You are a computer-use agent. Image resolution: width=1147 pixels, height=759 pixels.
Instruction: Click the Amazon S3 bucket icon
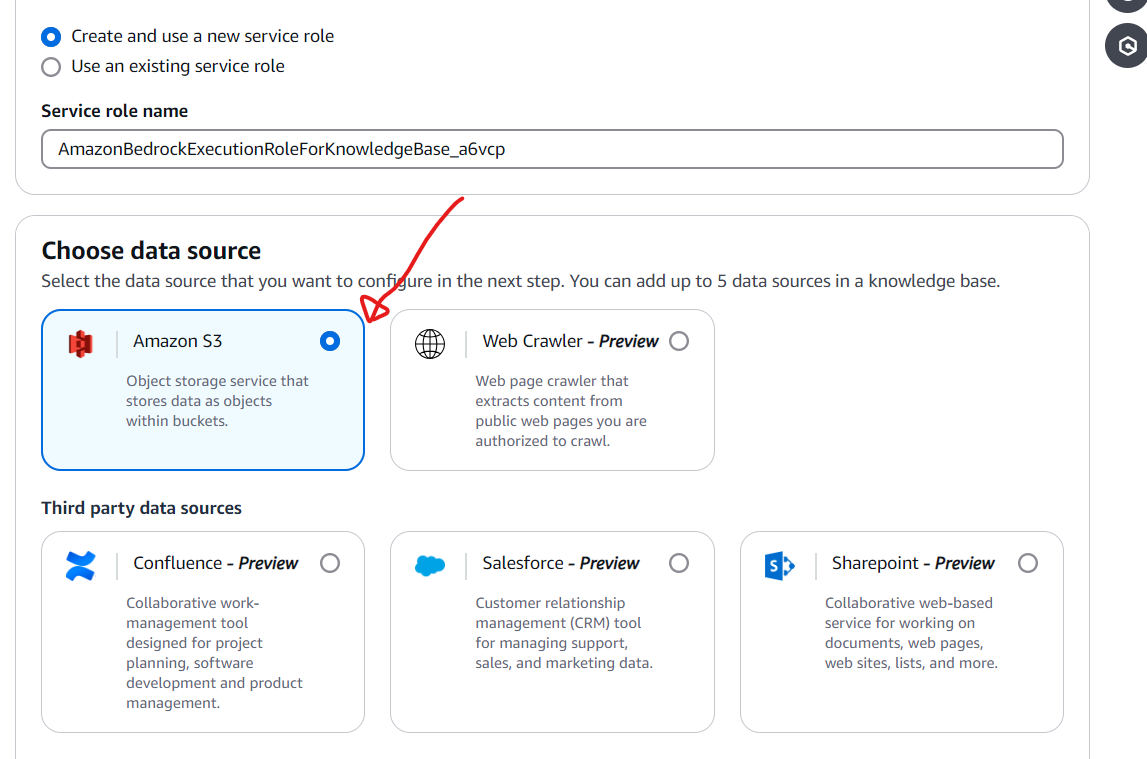click(x=80, y=344)
